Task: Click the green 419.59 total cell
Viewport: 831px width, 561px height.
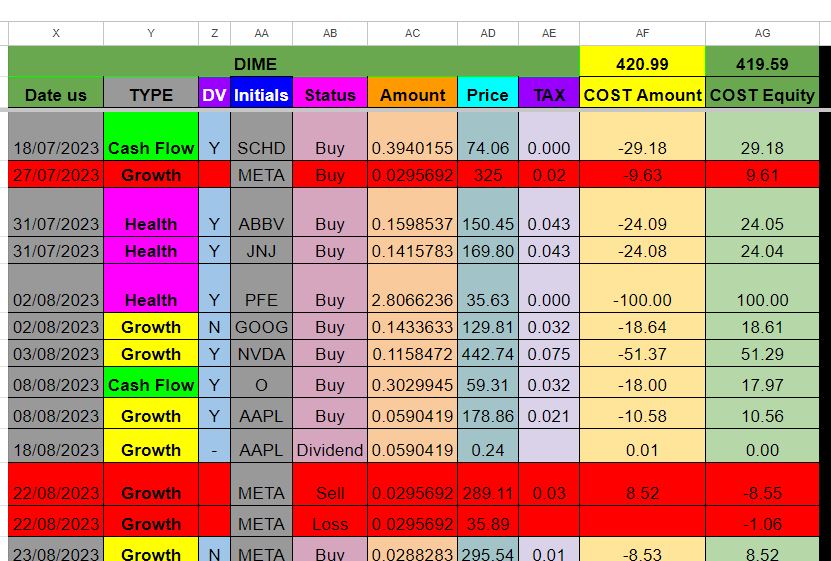Action: pos(762,61)
